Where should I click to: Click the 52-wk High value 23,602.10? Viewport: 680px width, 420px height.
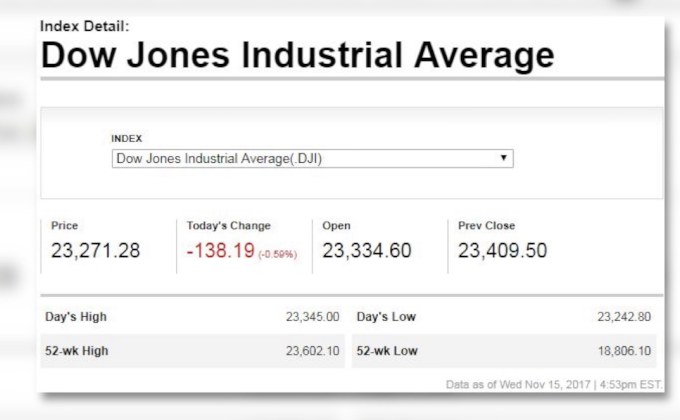click(313, 351)
